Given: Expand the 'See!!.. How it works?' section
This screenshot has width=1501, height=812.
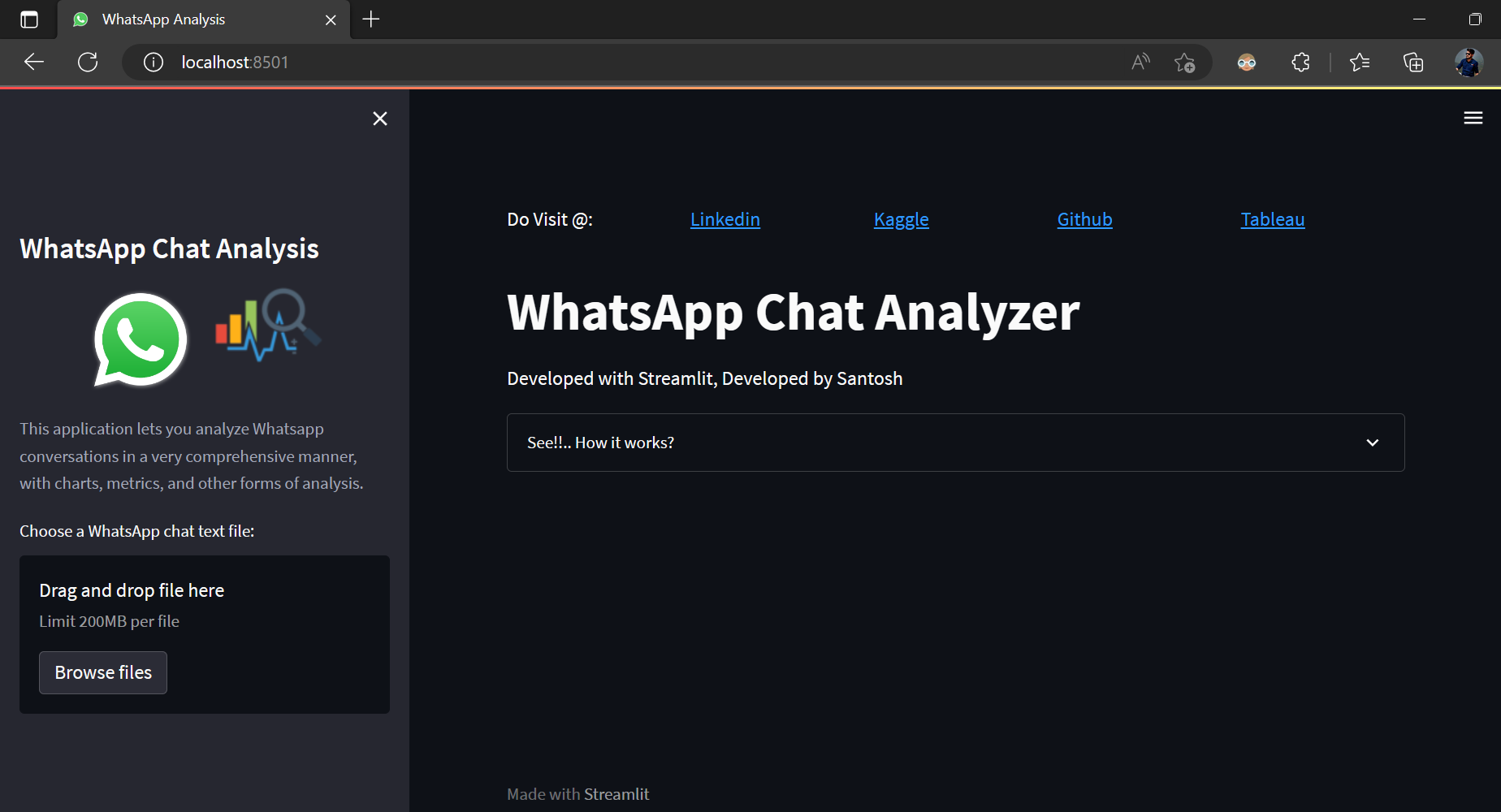Looking at the screenshot, I should tap(956, 443).
